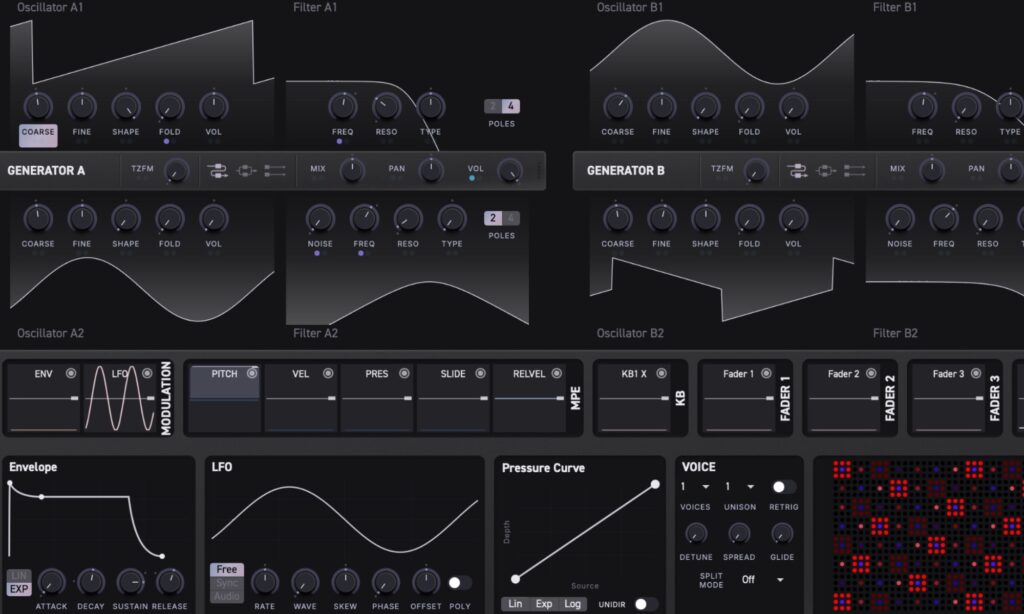
Task: Click the Oscillator A1 FINE knob
Action: tap(82, 106)
